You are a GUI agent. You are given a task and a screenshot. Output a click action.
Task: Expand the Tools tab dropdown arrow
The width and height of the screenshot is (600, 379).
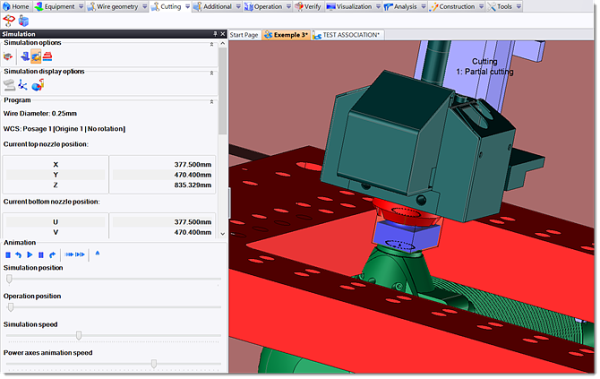point(518,7)
